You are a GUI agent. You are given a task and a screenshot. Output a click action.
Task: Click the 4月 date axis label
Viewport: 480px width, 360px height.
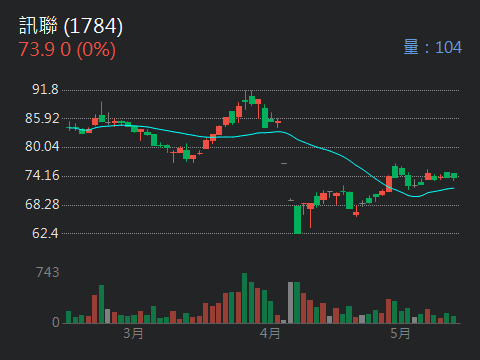click(270, 333)
